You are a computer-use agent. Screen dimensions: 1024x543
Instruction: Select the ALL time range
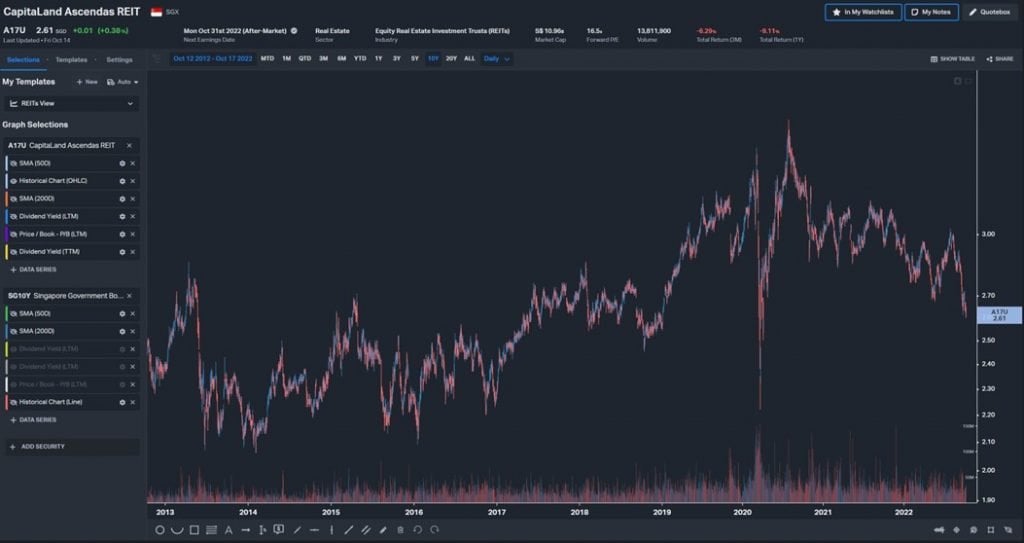point(470,59)
